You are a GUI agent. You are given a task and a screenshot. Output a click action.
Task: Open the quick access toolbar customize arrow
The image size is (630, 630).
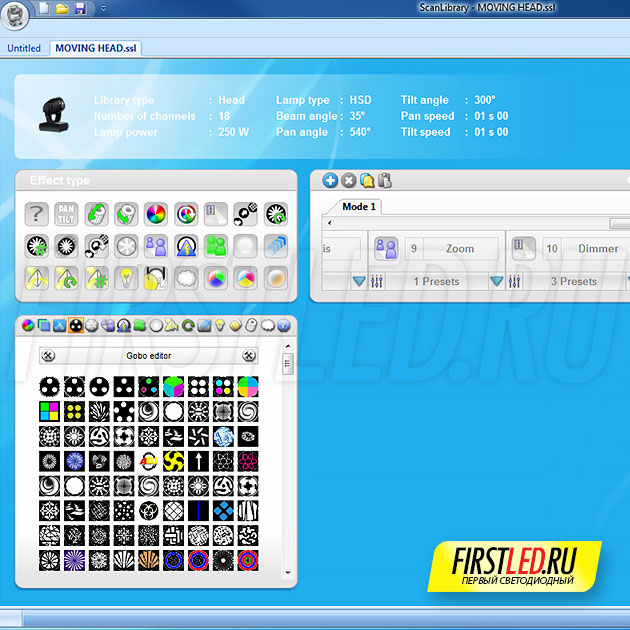(x=104, y=8)
